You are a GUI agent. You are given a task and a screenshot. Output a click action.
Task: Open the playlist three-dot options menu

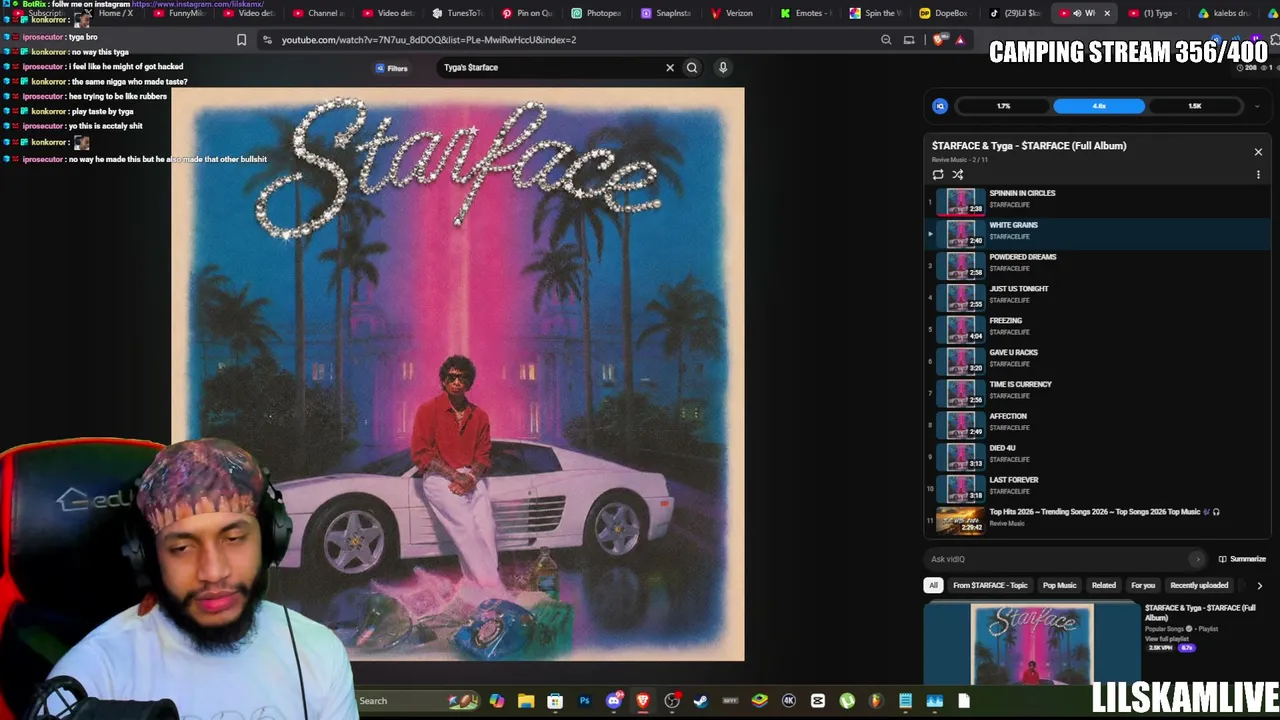coord(1258,174)
